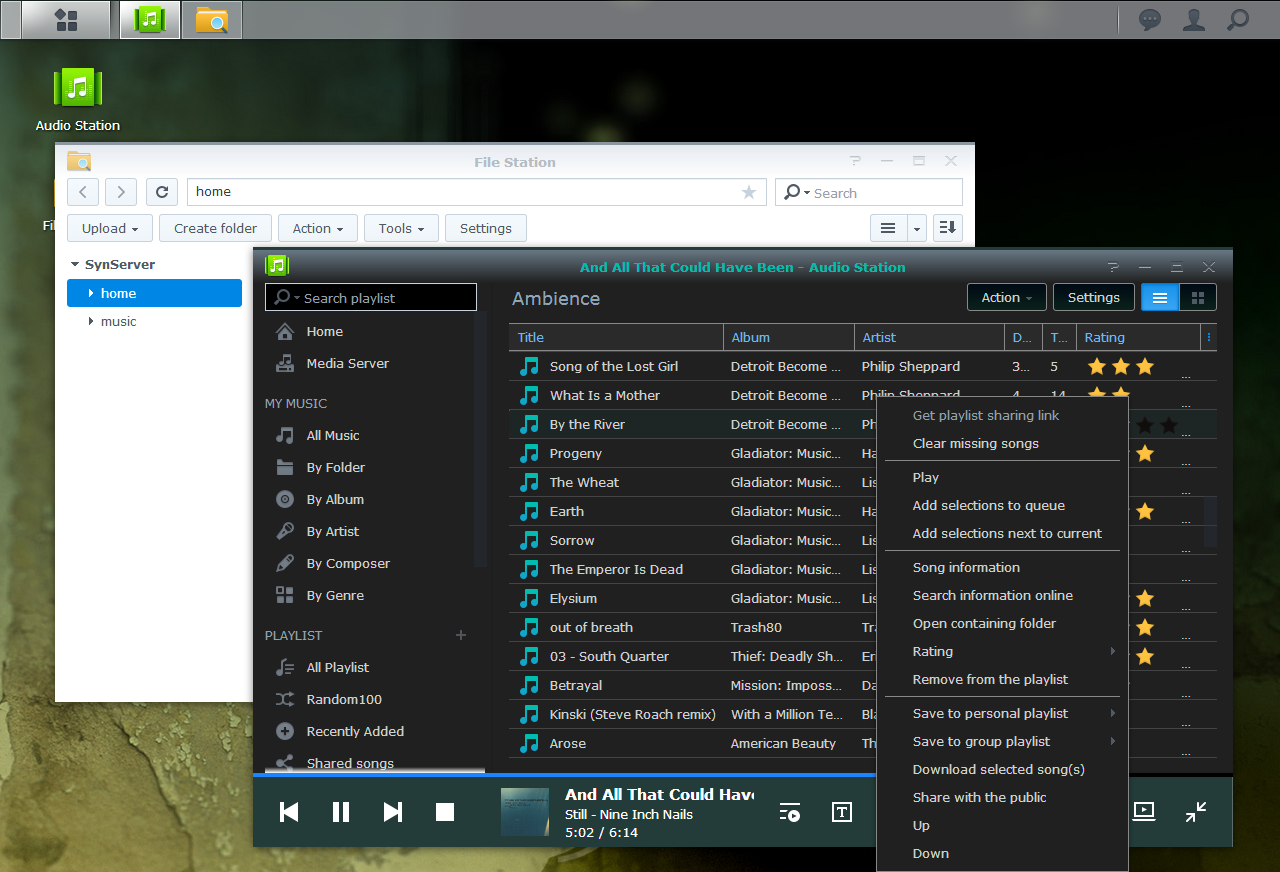Collapse the SynServer tree node

click(x=75, y=265)
